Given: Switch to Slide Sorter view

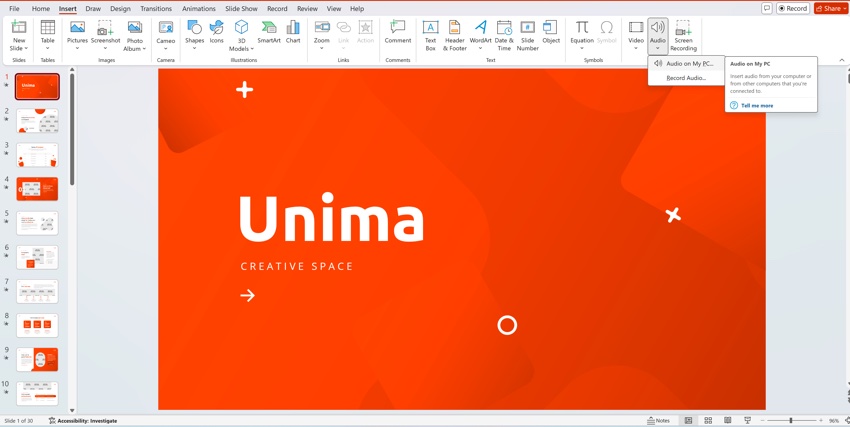Looking at the screenshot, I should pos(708,420).
